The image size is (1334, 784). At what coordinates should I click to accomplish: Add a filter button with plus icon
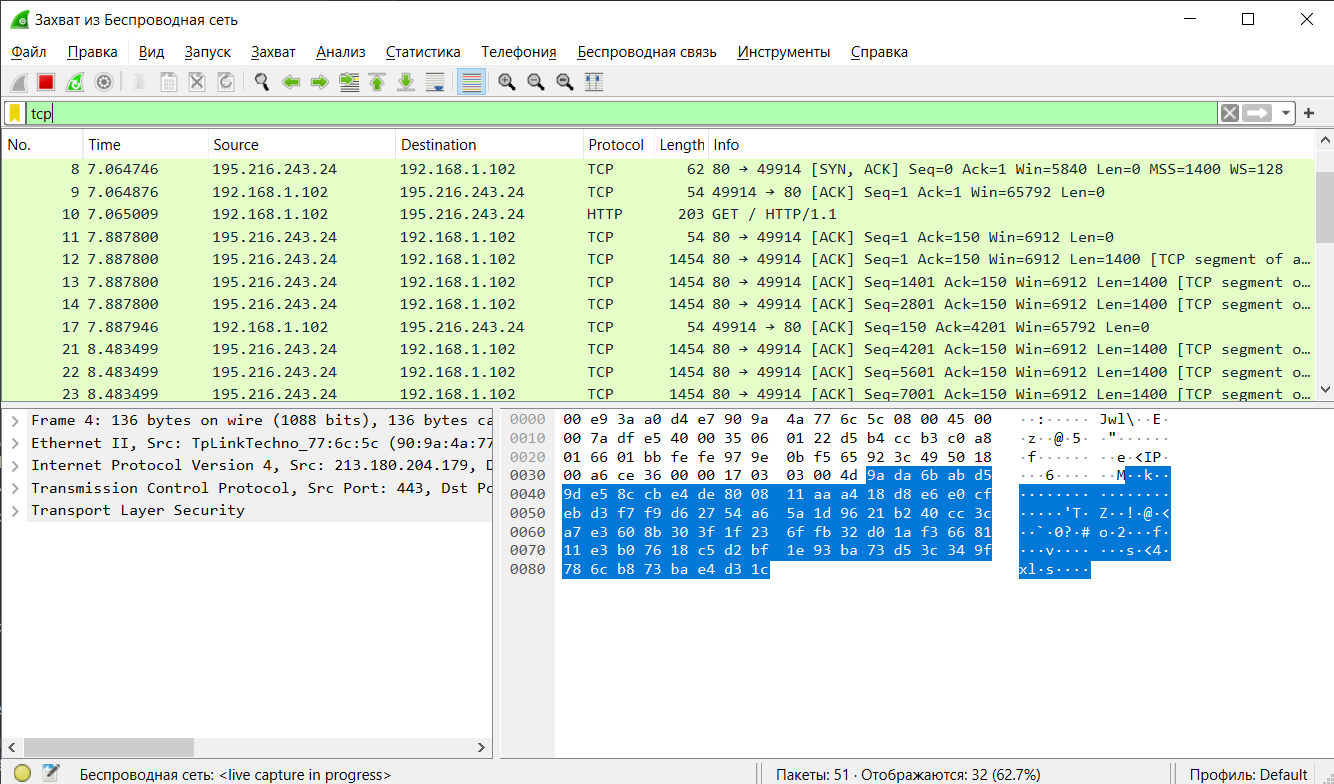click(x=1309, y=113)
